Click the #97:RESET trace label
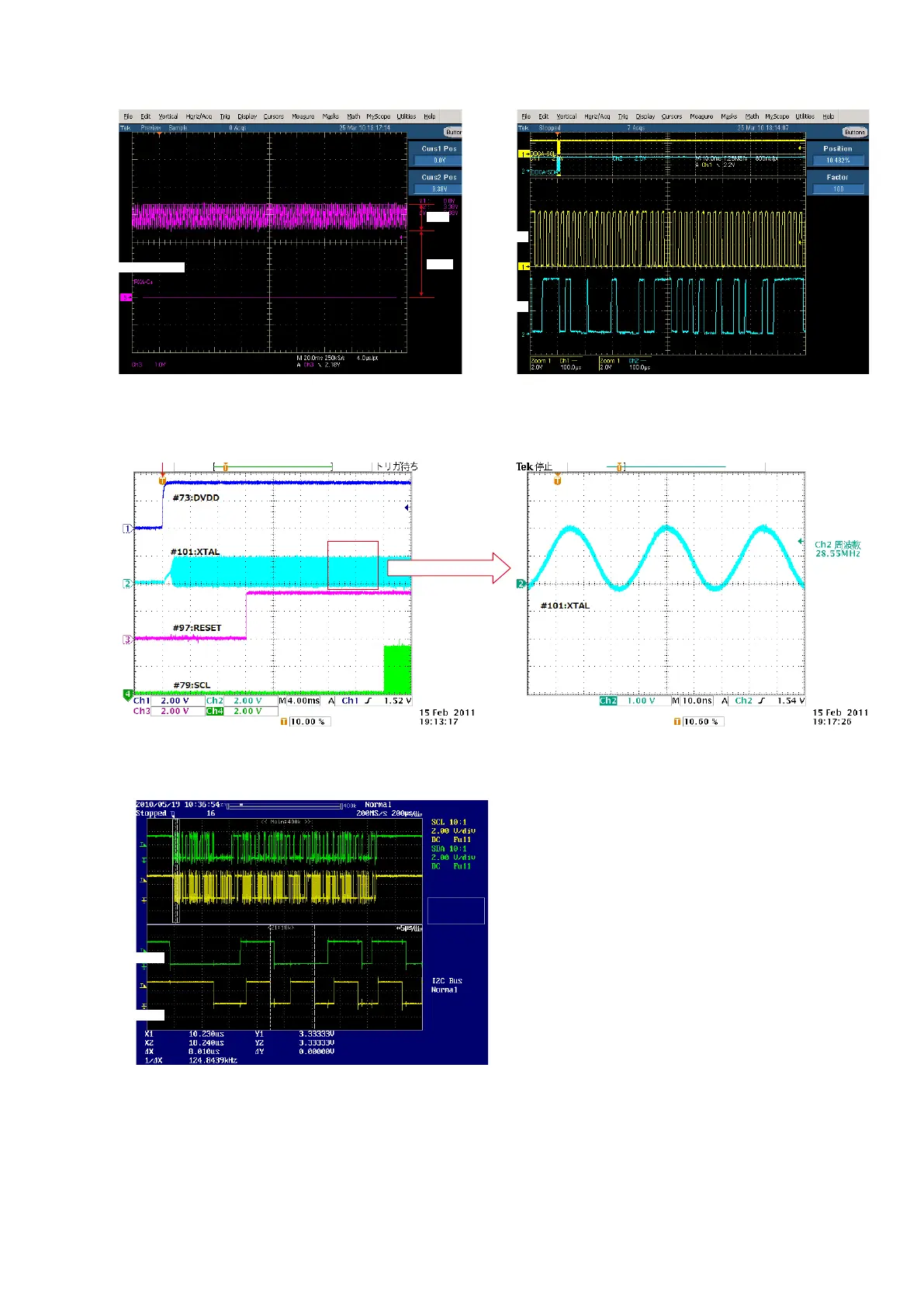This screenshot has width=924, height=1307. click(197, 628)
